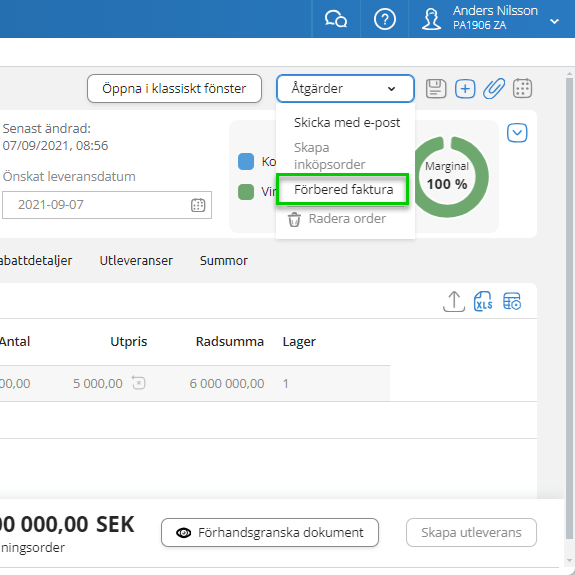
Task: Click the save diskette icon
Action: [x=436, y=88]
